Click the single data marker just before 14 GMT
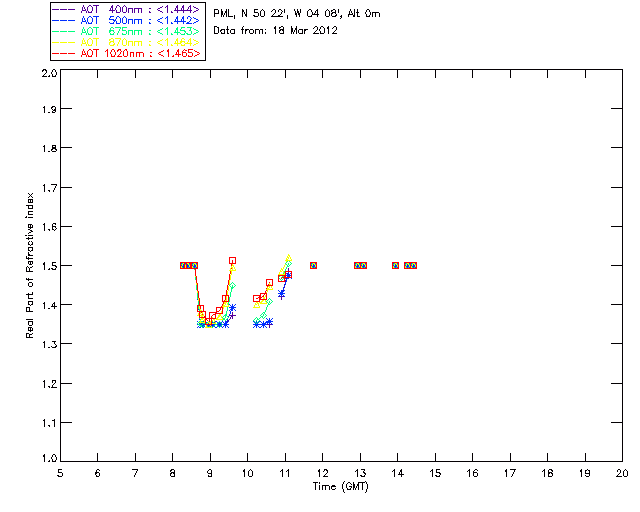The image size is (640, 512). point(396,265)
